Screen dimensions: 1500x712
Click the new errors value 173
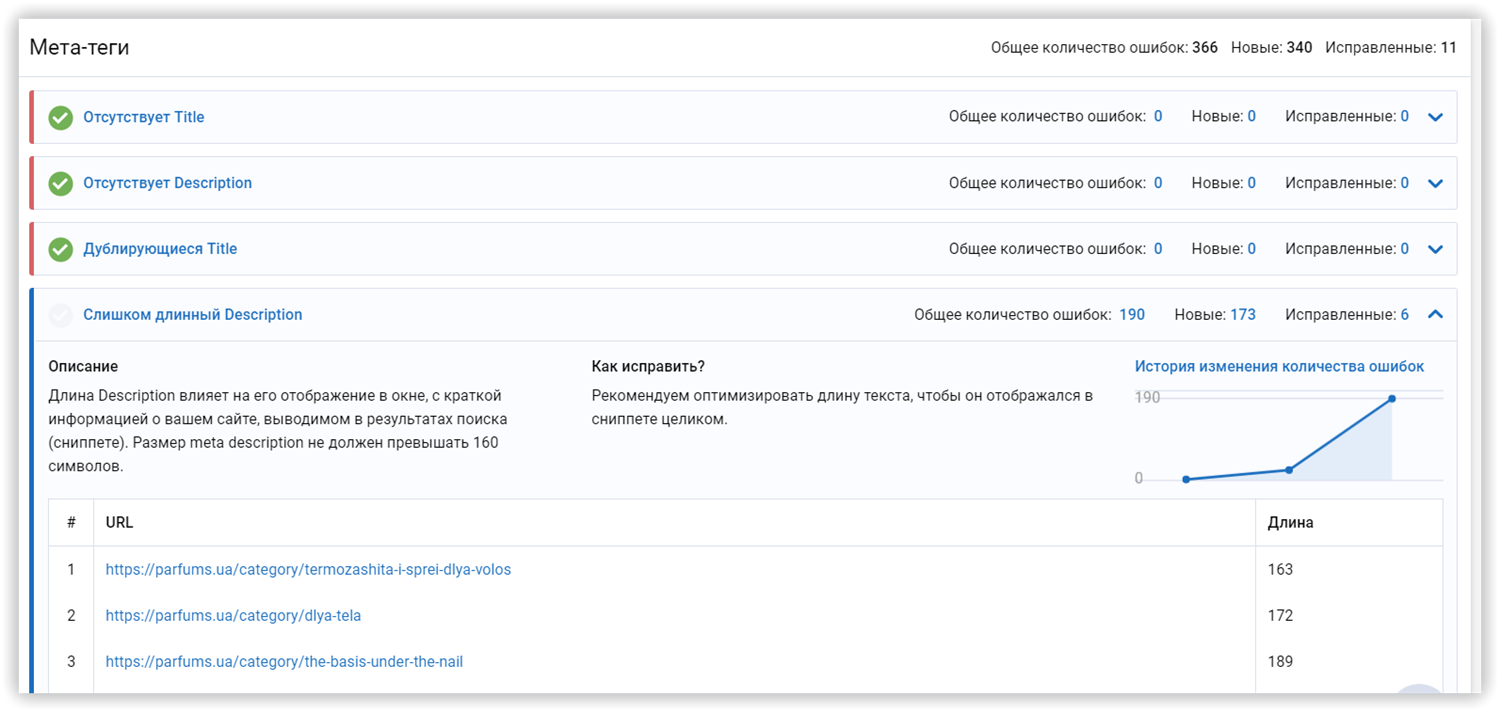[x=1243, y=315]
